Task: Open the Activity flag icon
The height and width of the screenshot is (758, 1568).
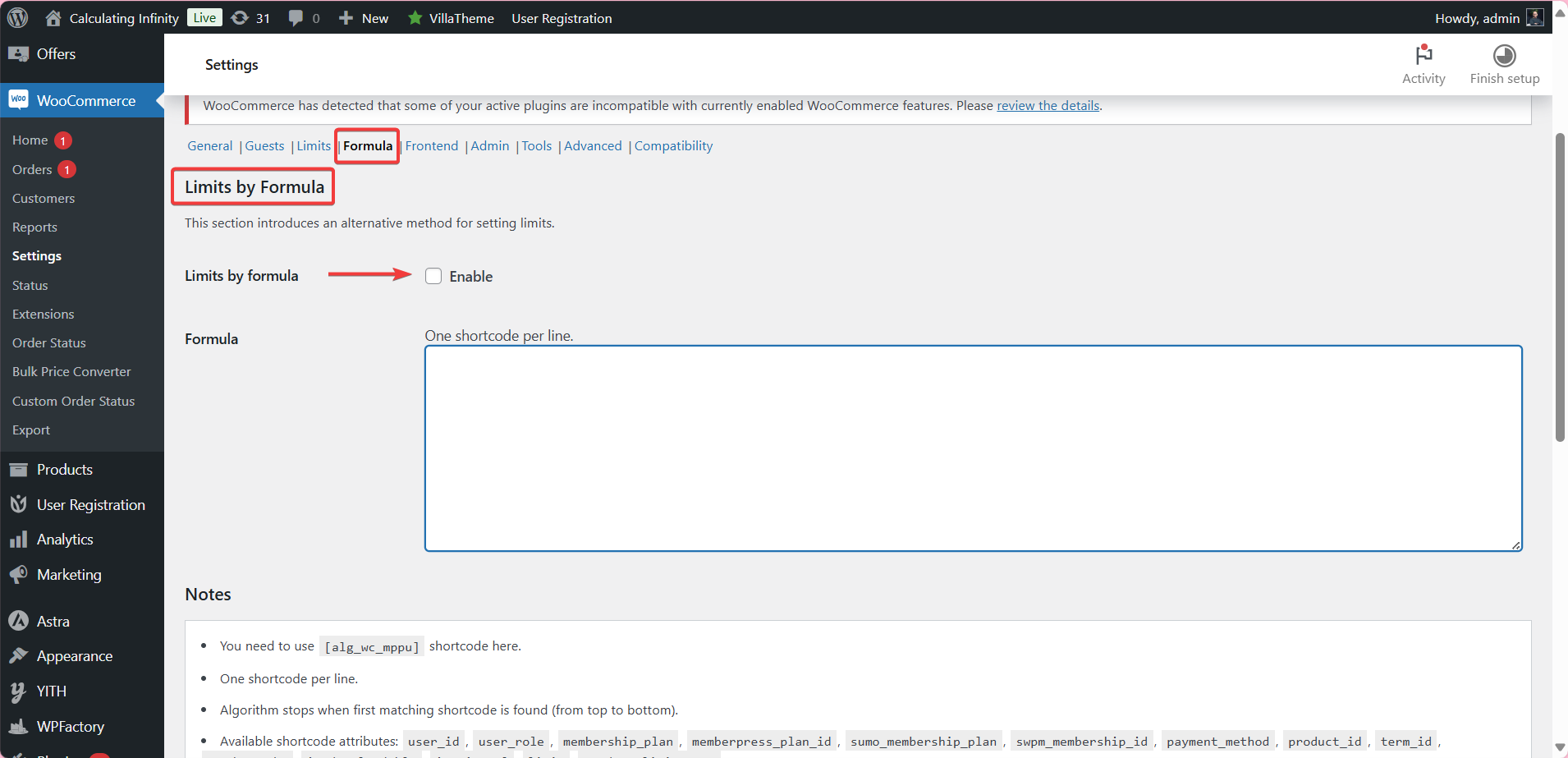Action: [1424, 54]
